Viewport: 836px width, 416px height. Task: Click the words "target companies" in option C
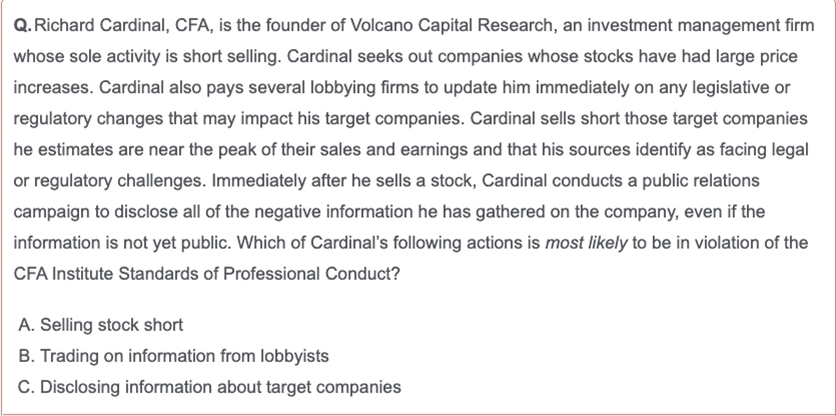tap(334, 387)
